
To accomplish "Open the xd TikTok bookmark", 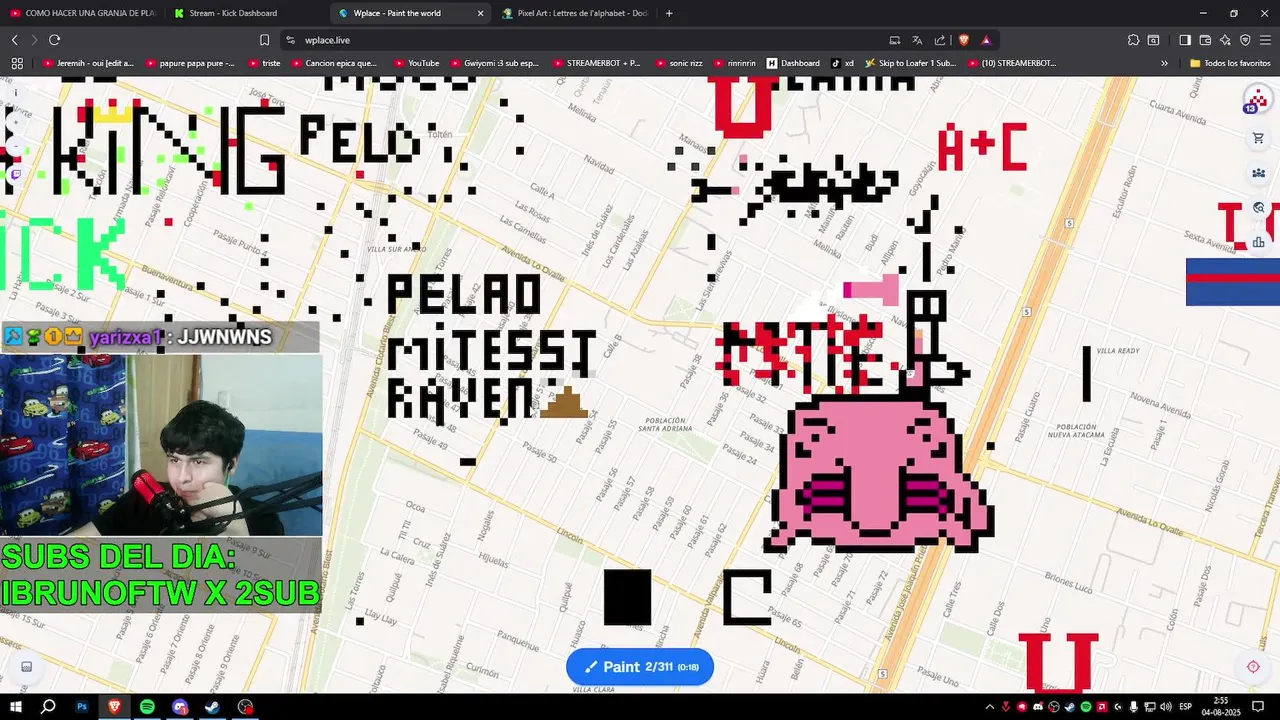I will pos(843,63).
